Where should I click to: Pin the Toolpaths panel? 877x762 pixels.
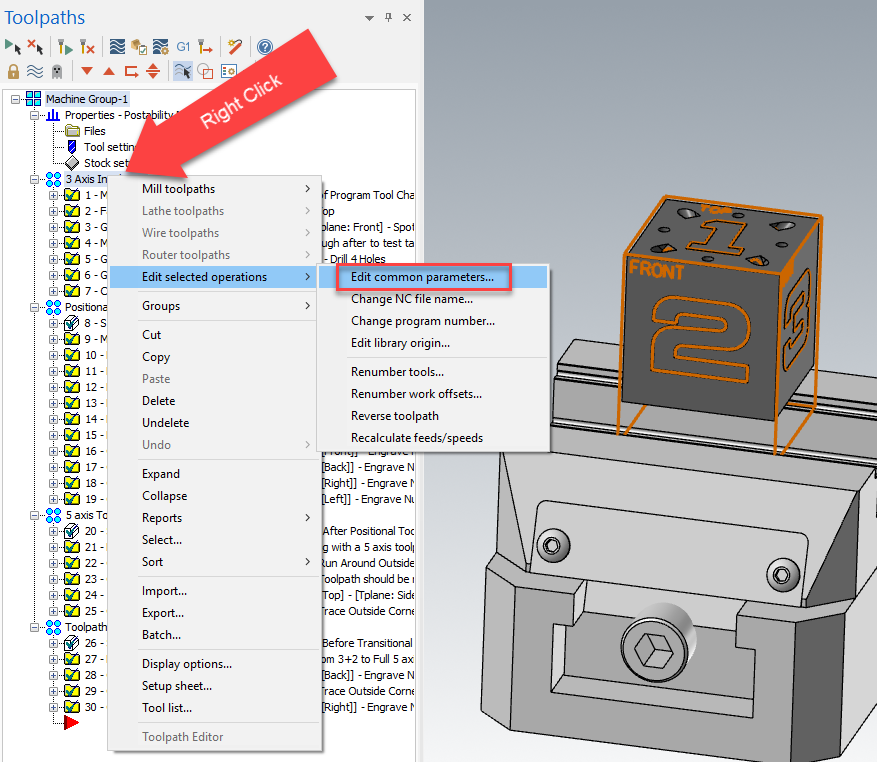(388, 17)
